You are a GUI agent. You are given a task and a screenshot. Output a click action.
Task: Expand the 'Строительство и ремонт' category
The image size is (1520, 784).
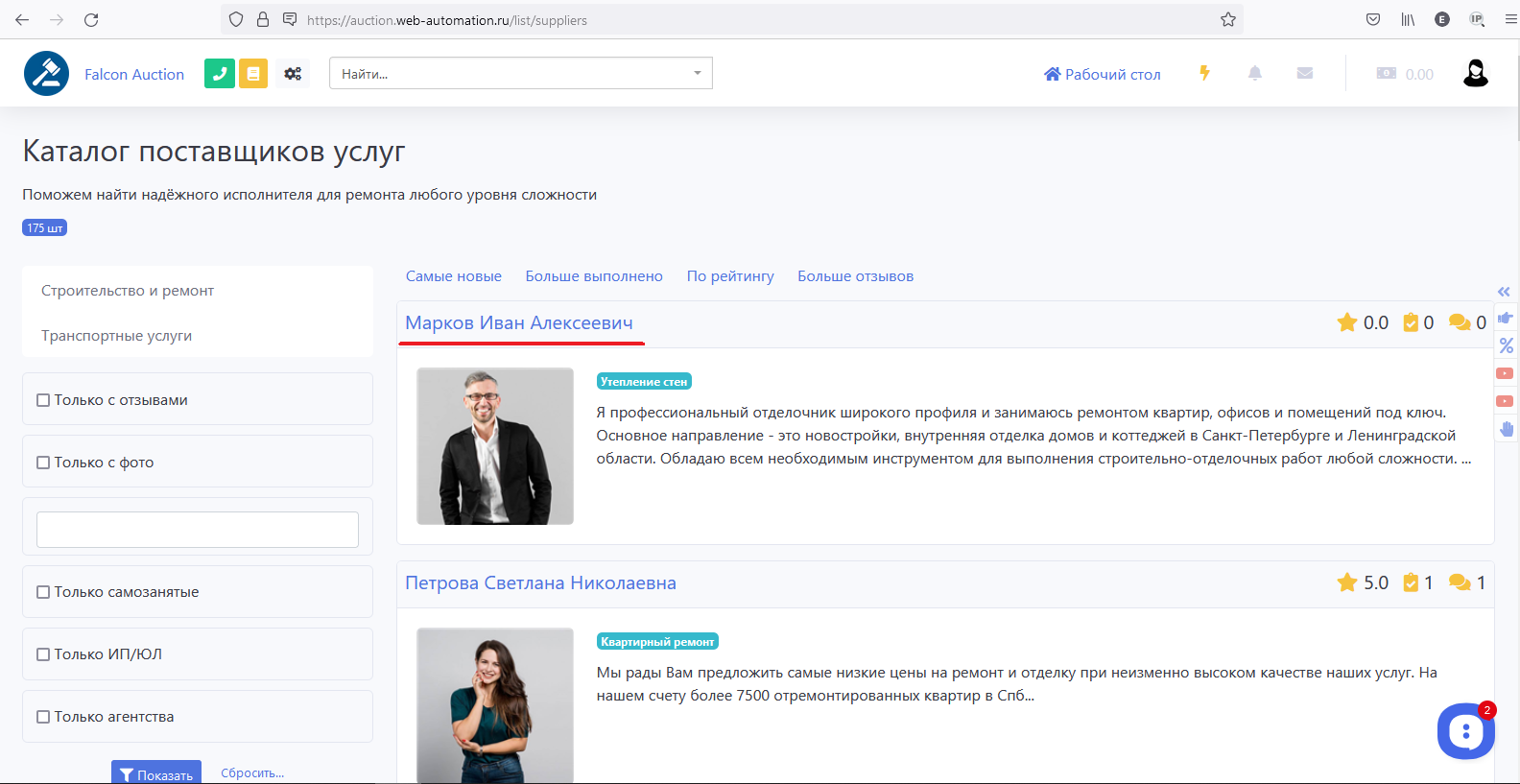tap(128, 291)
